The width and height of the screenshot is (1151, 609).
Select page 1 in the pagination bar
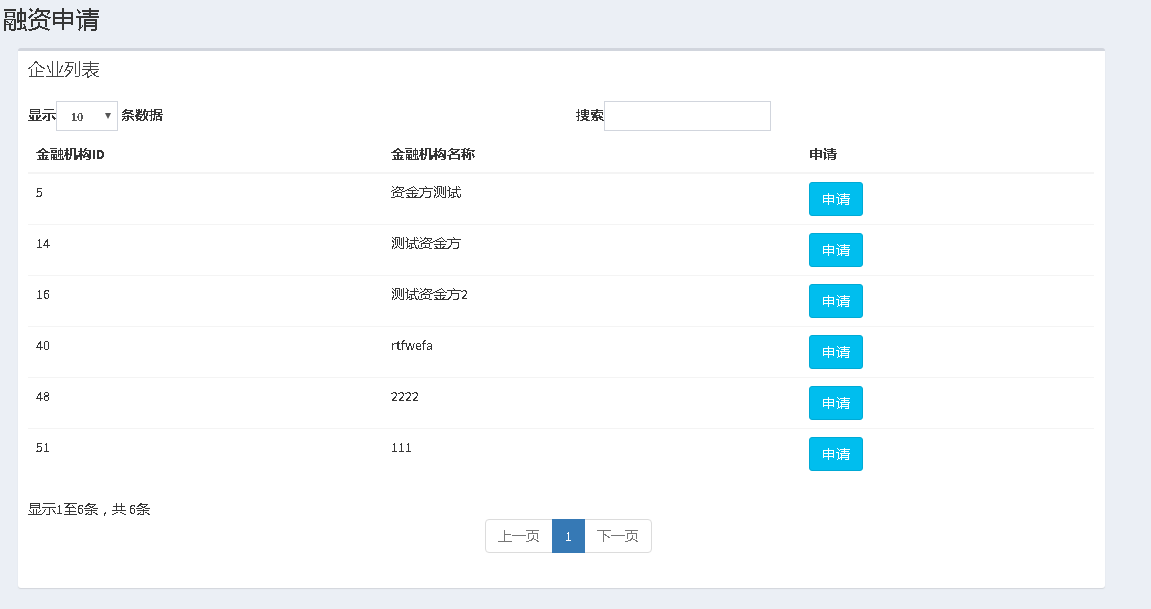568,536
